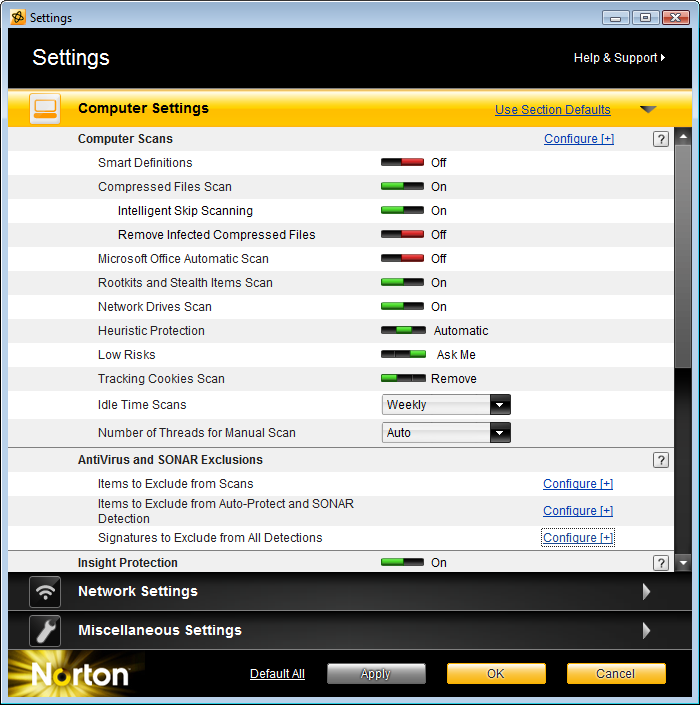Image resolution: width=700 pixels, height=705 pixels.
Task: Toggle Network Drives Scan switch
Action: (x=402, y=306)
